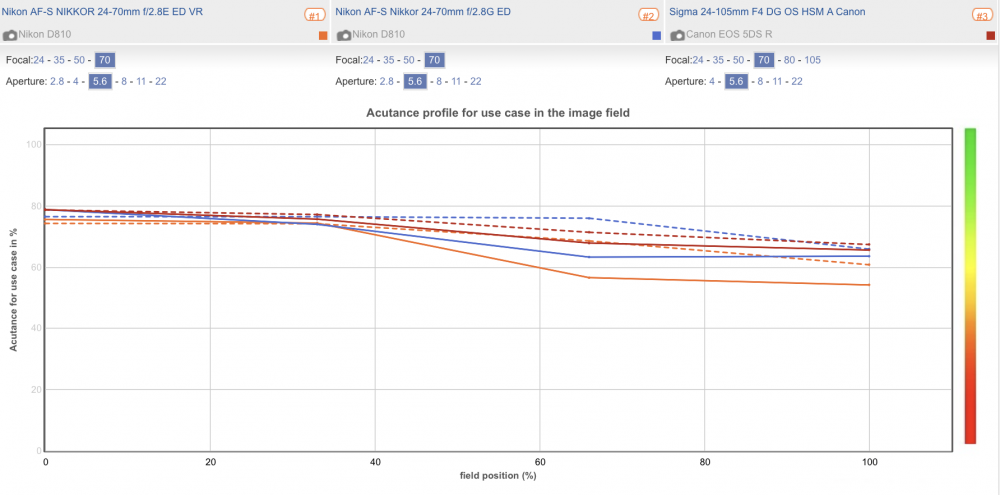
Task: Select aperture 8 for lens #1
Action: 125,81
